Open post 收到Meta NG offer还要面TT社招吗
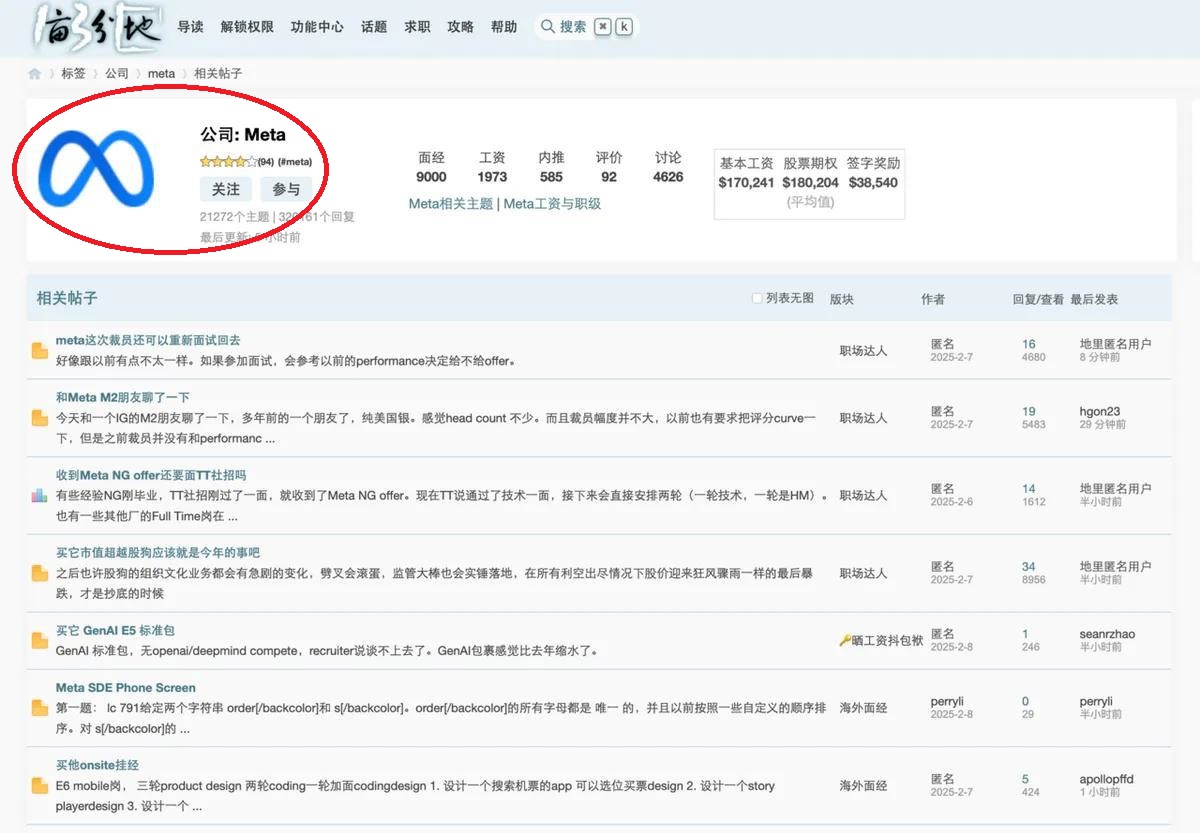 151,475
